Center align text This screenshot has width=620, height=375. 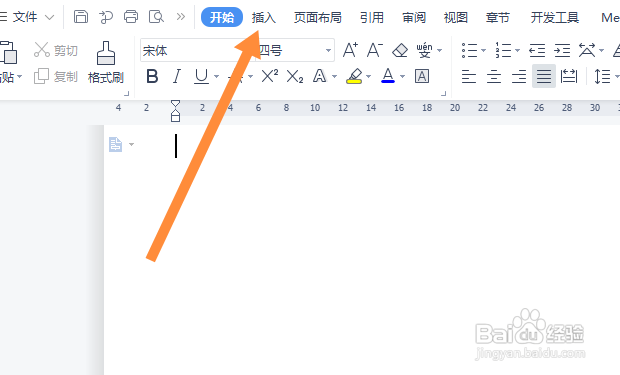point(494,76)
